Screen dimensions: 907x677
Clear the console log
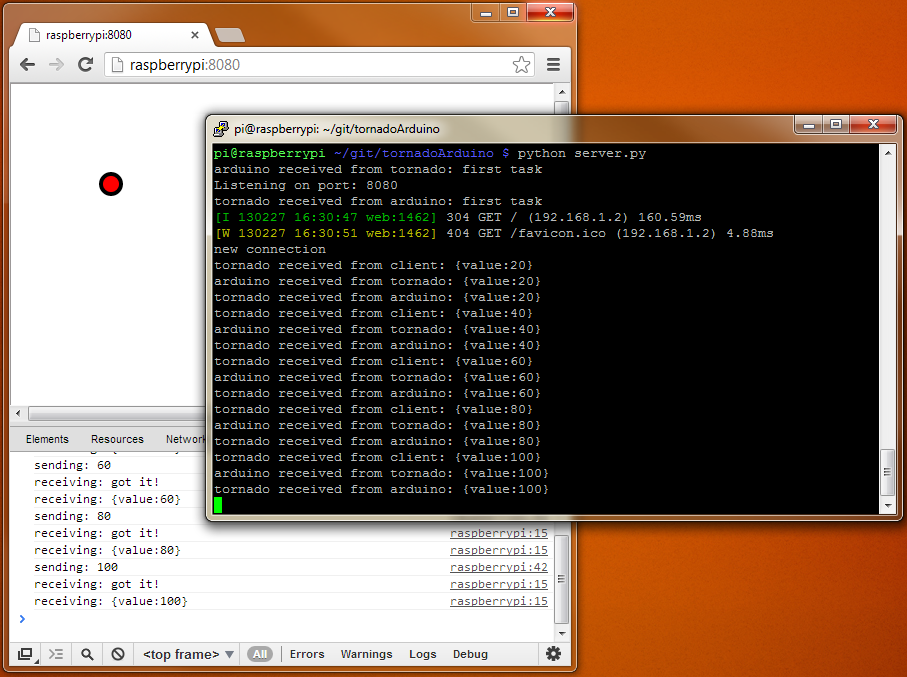tap(118, 654)
